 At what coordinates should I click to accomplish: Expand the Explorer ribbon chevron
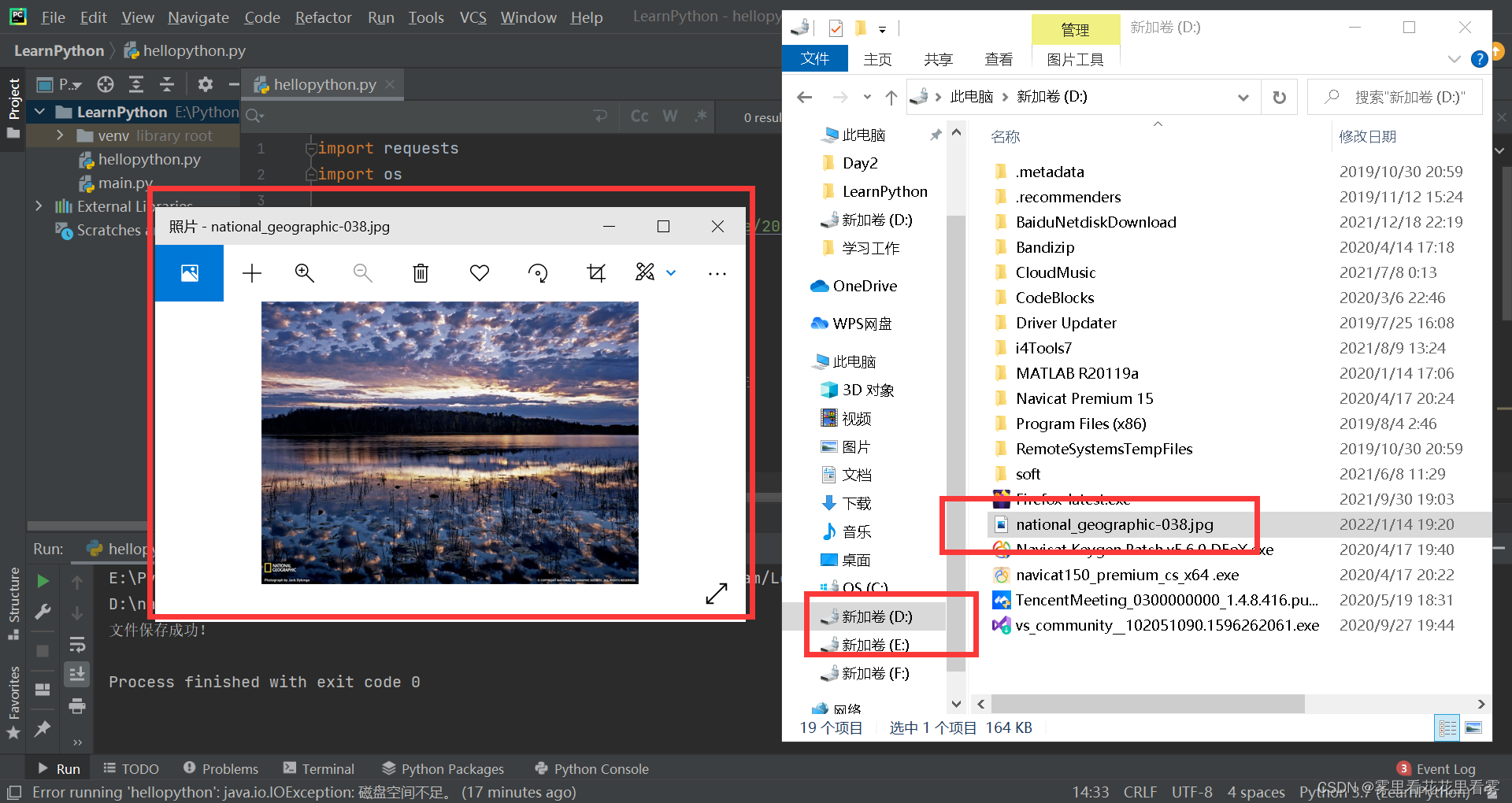[x=1454, y=59]
